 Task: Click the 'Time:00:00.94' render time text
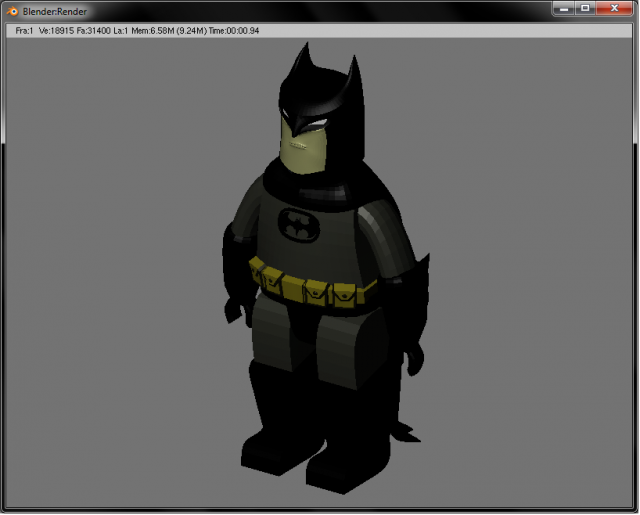[x=234, y=31]
